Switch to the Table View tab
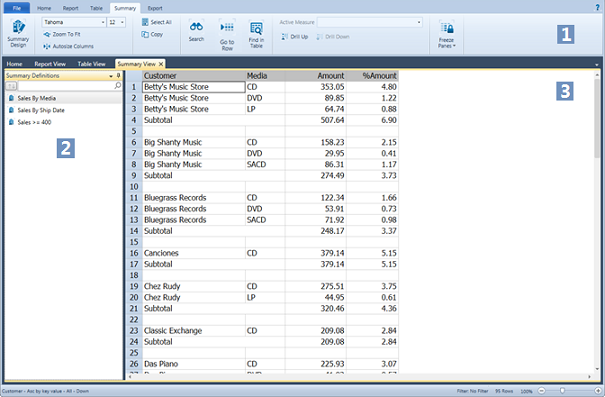Viewport: 605px width, 397px height. tap(91, 64)
